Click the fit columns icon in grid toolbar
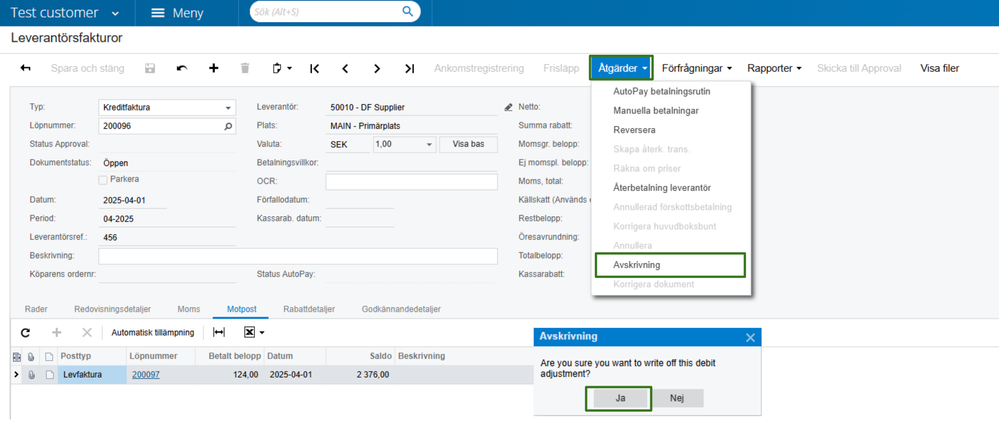Image resolution: width=999 pixels, height=425 pixels. [219, 332]
